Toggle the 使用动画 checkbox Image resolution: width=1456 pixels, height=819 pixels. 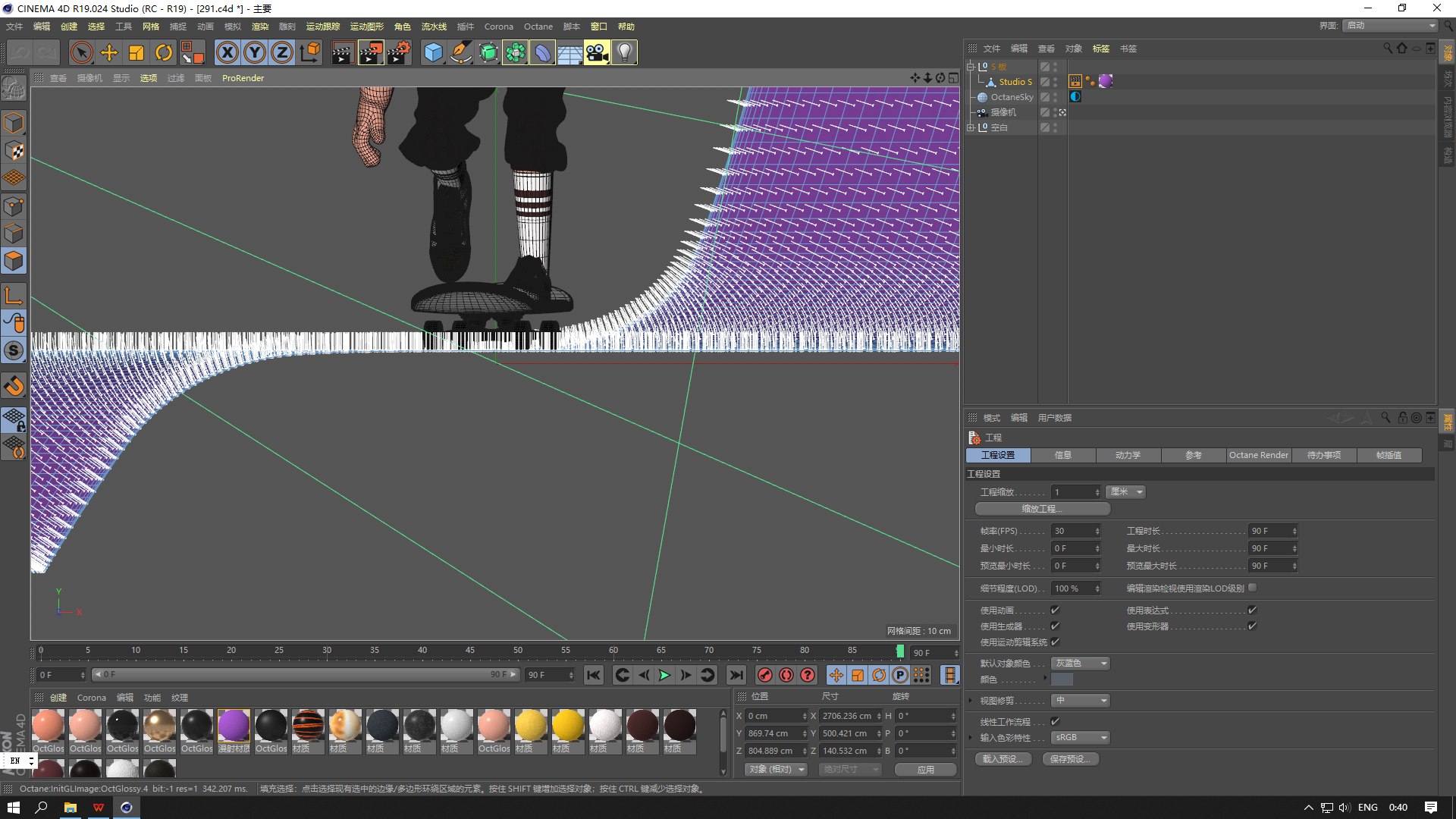point(1055,610)
